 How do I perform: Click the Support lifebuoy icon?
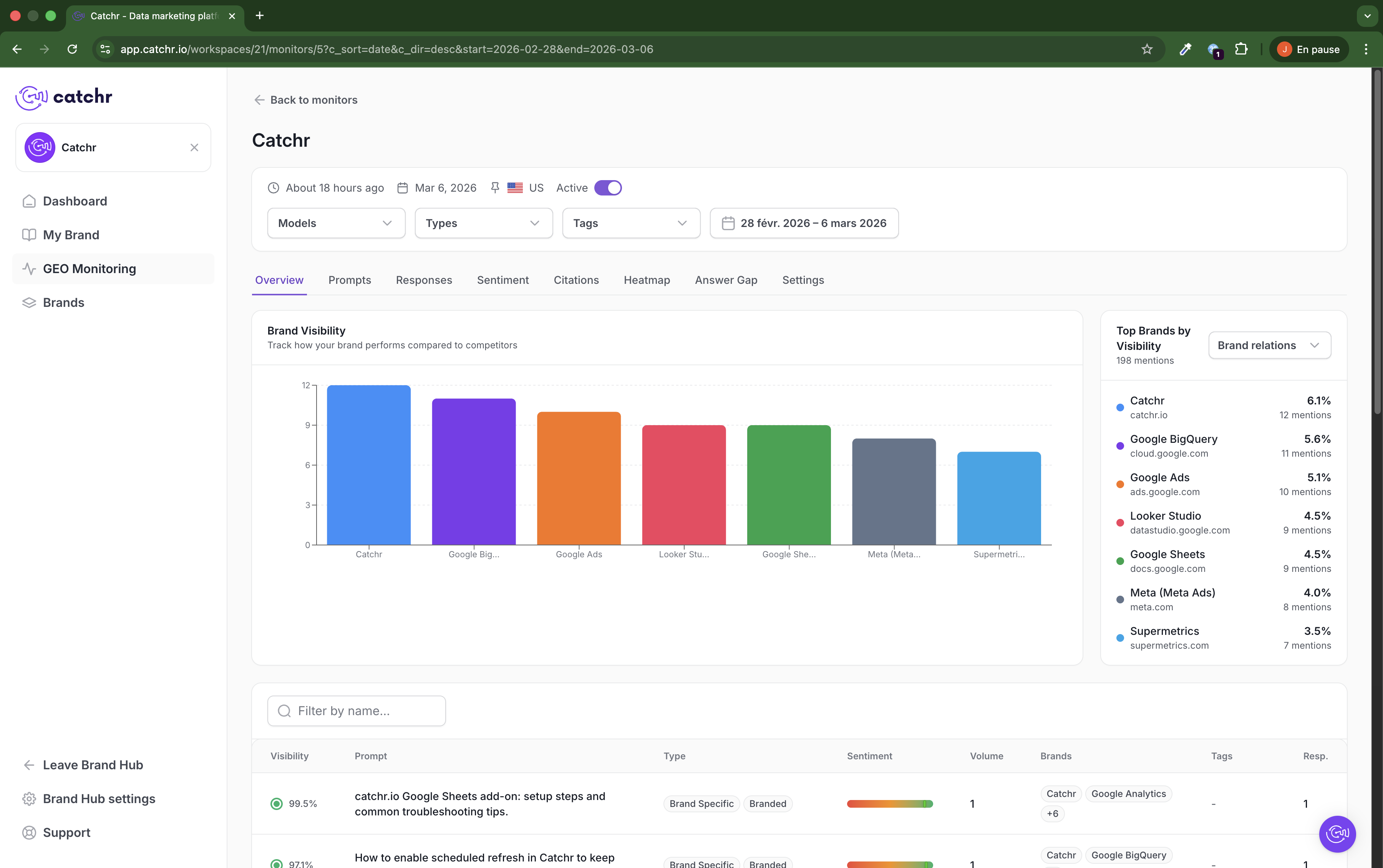pyautogui.click(x=29, y=832)
